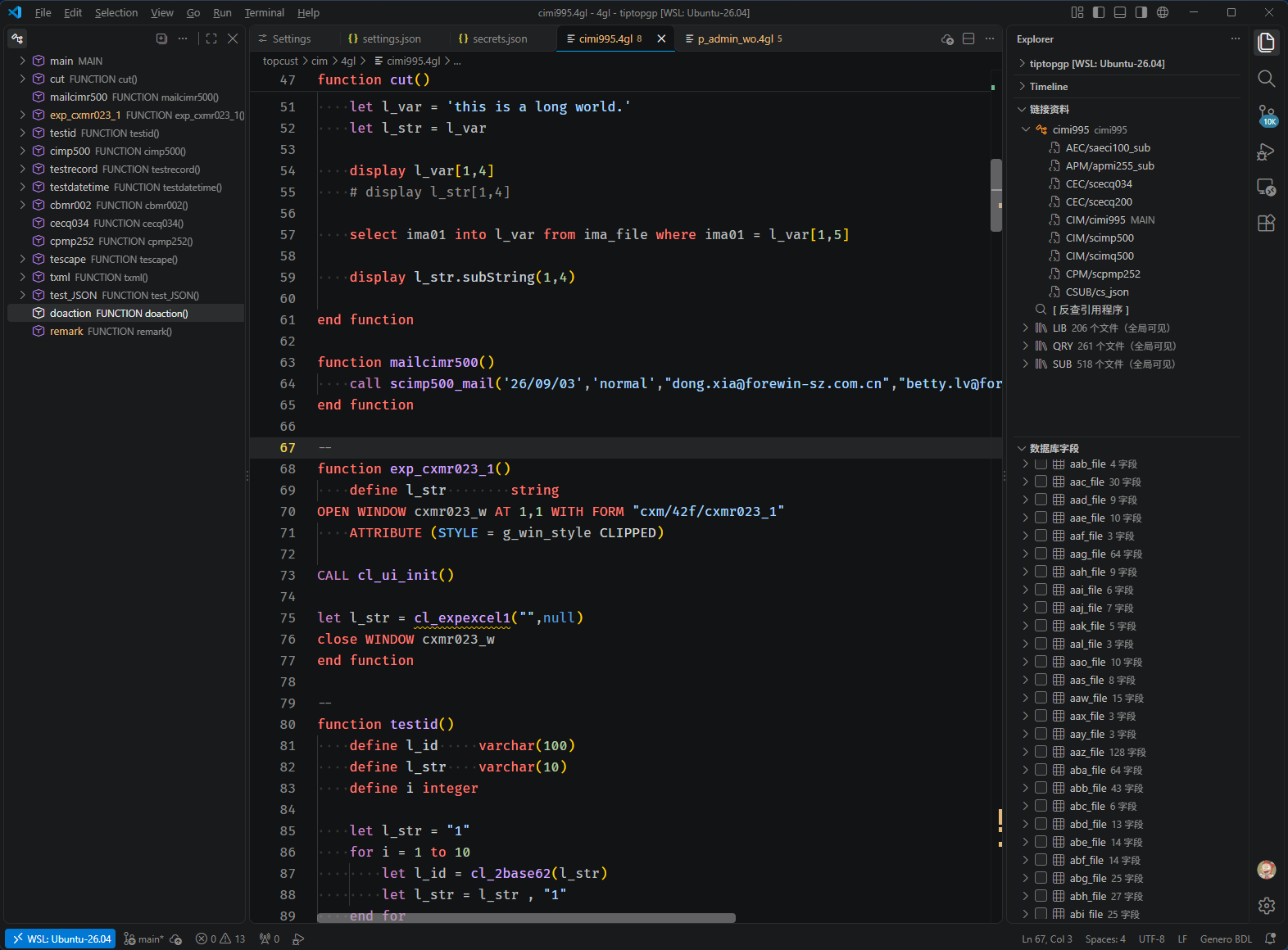
Task: Open notifications bell in status bar
Action: (x=1270, y=939)
